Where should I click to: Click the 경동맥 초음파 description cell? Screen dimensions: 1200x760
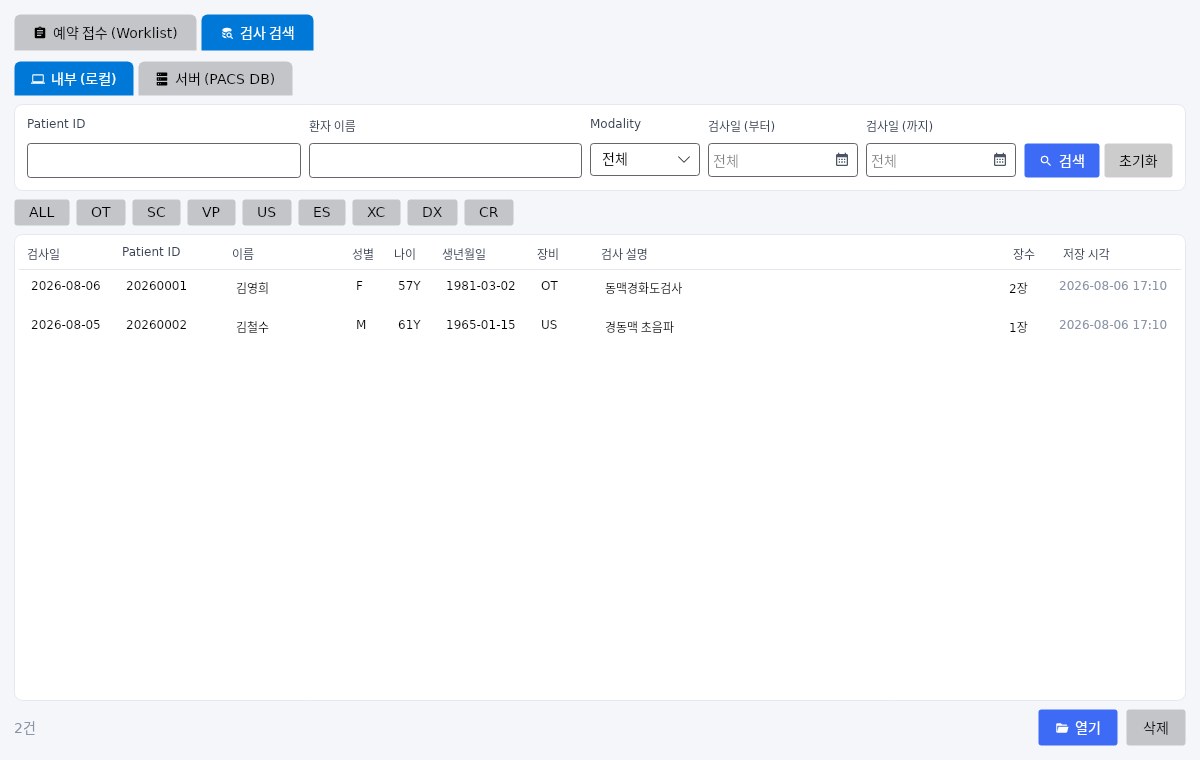click(x=639, y=327)
